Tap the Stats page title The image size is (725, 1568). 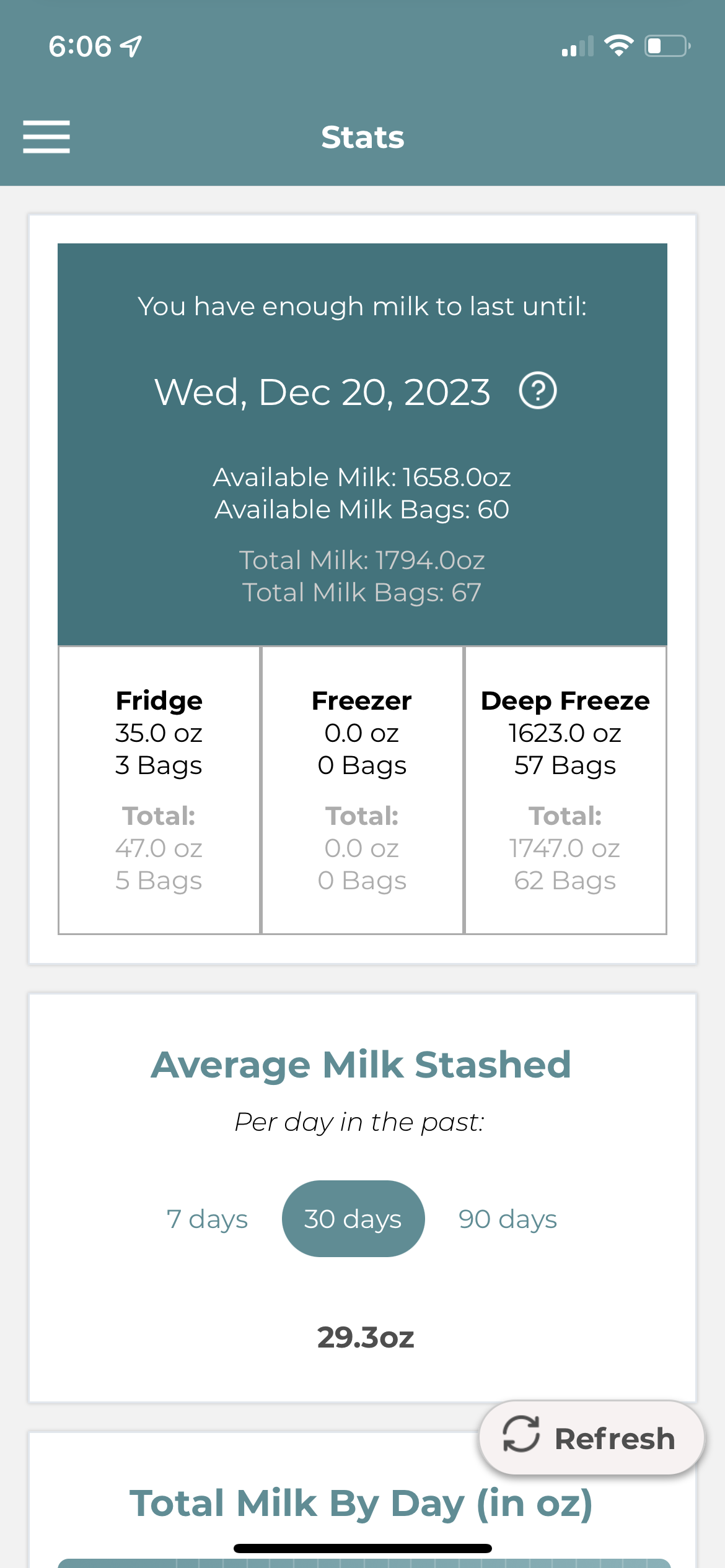click(x=362, y=137)
